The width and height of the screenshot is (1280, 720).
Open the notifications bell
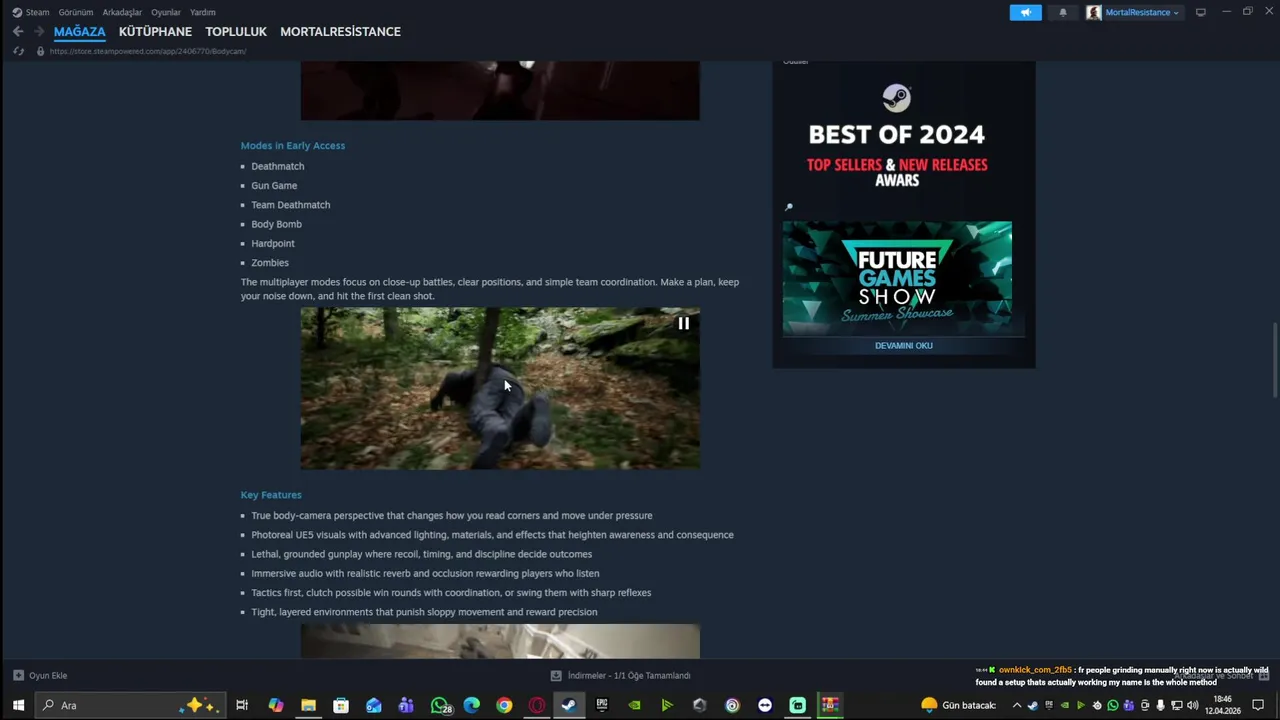click(x=1062, y=12)
